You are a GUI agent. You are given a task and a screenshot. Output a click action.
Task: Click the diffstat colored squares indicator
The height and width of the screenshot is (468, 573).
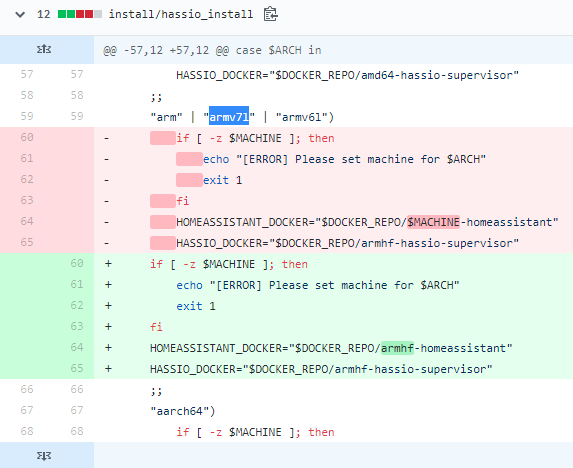click(x=80, y=14)
